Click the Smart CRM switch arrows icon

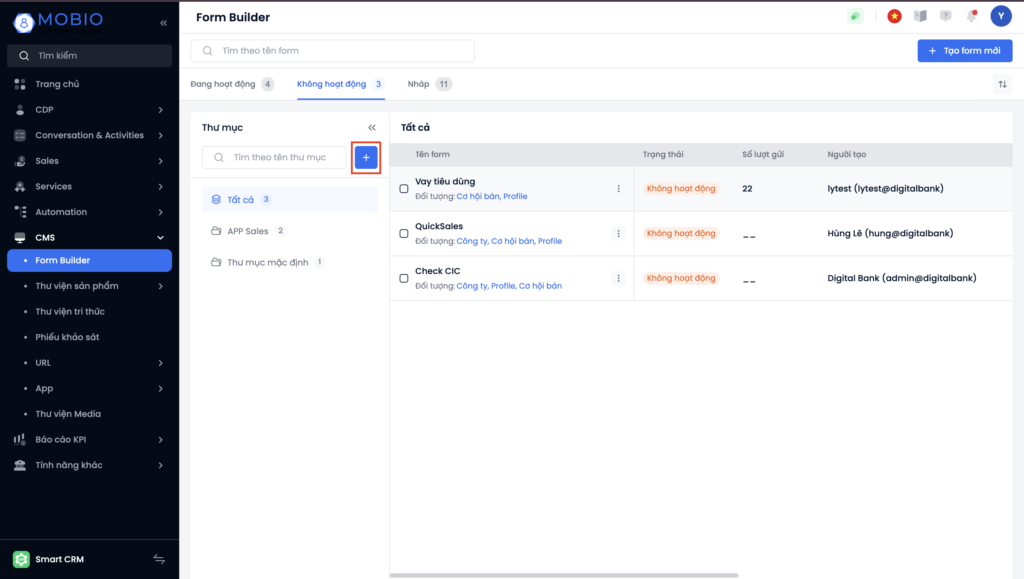[158, 559]
